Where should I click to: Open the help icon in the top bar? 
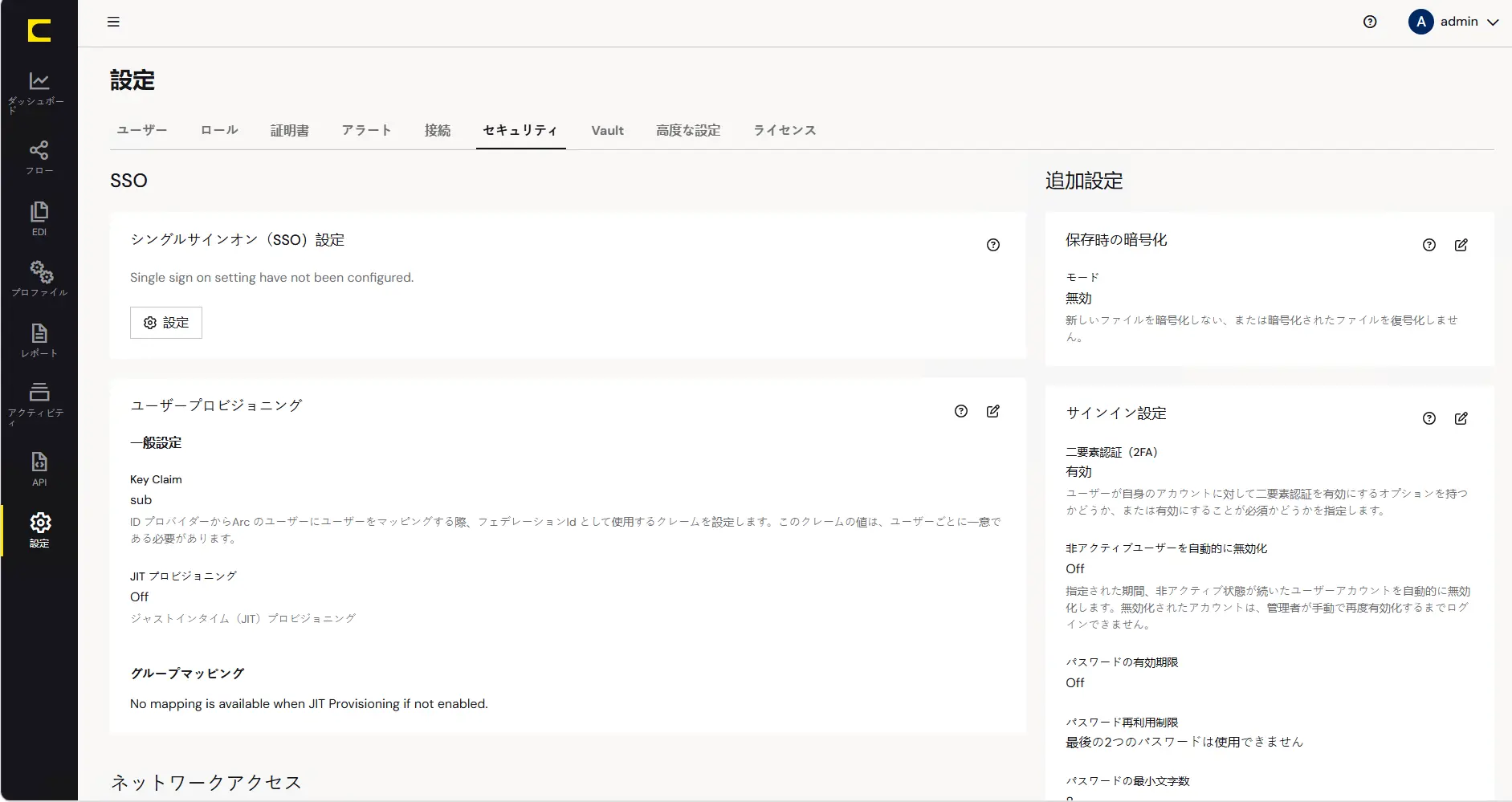click(1370, 22)
